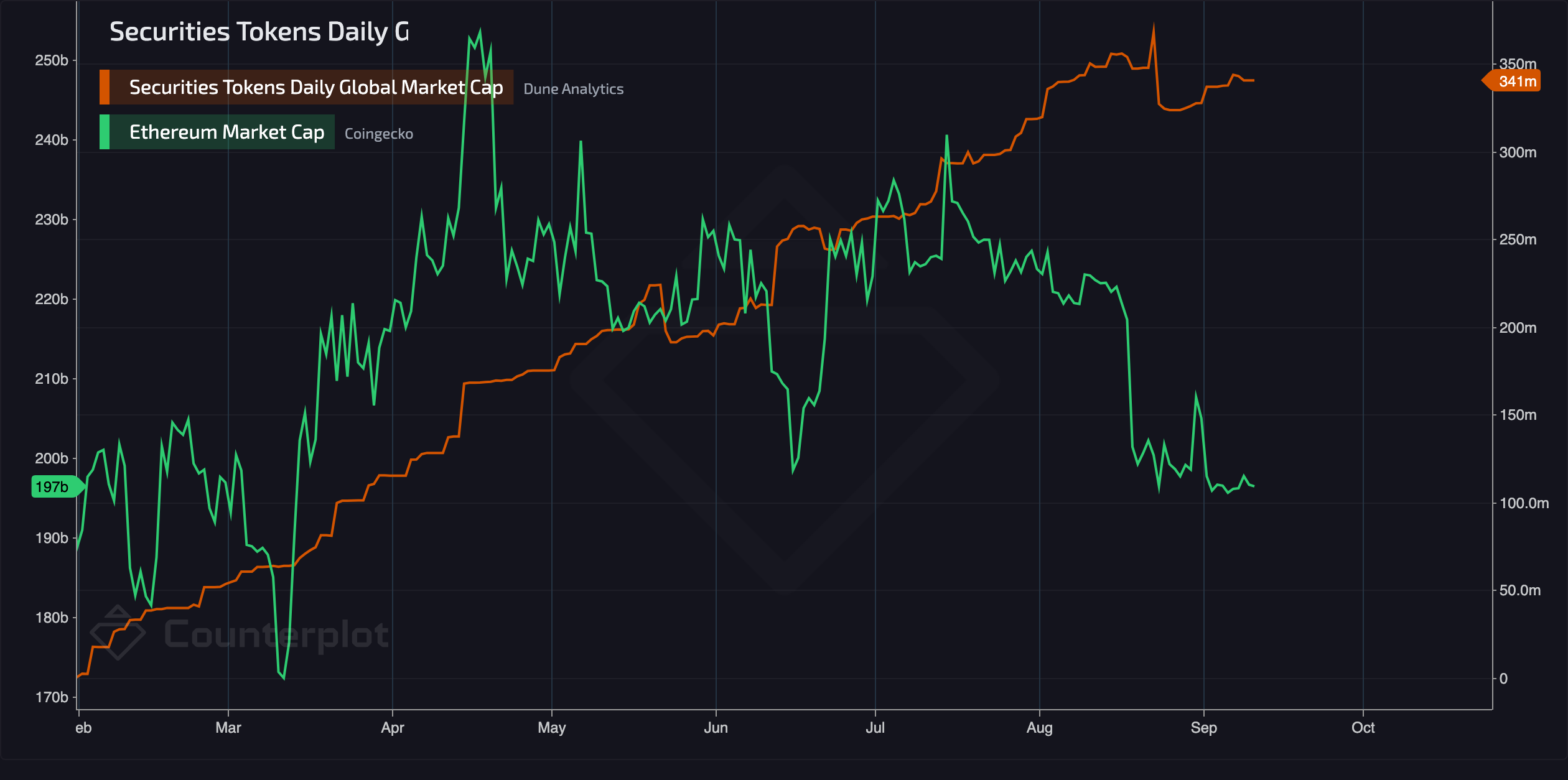Viewport: 1568px width, 780px height.
Task: Click the Jul x-axis label
Action: coord(875,728)
